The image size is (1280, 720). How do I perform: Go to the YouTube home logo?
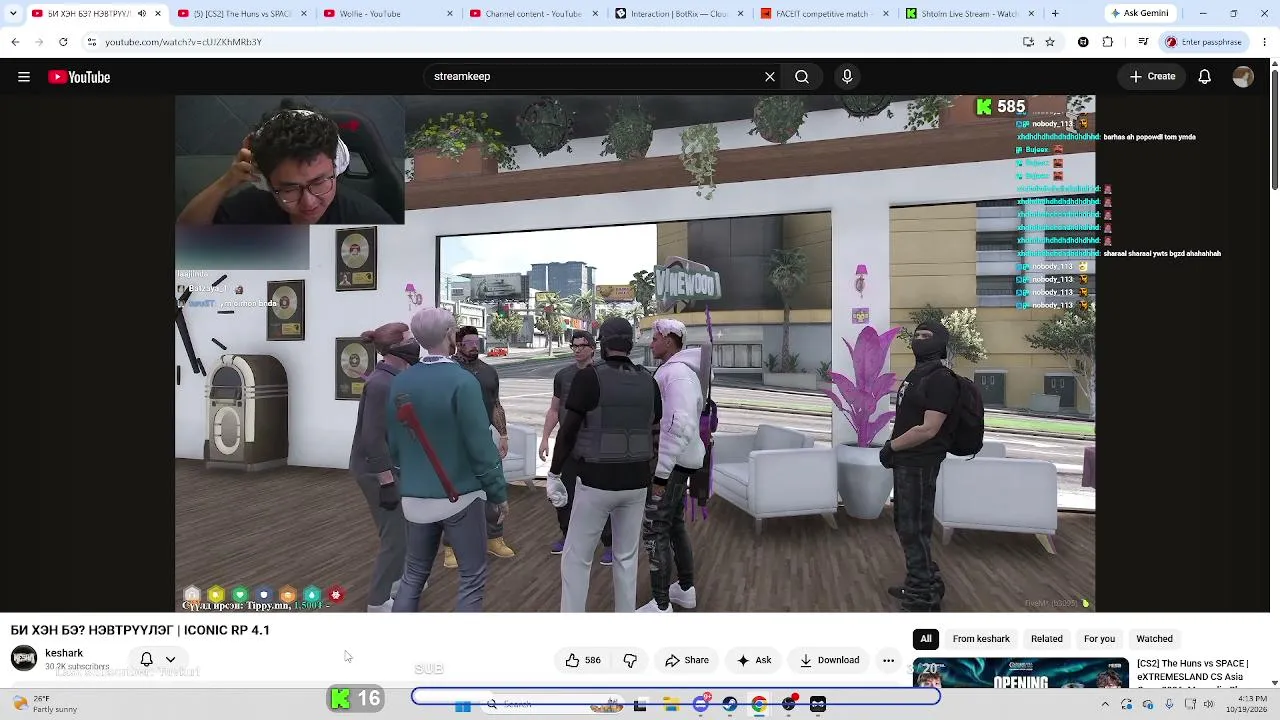(x=79, y=77)
